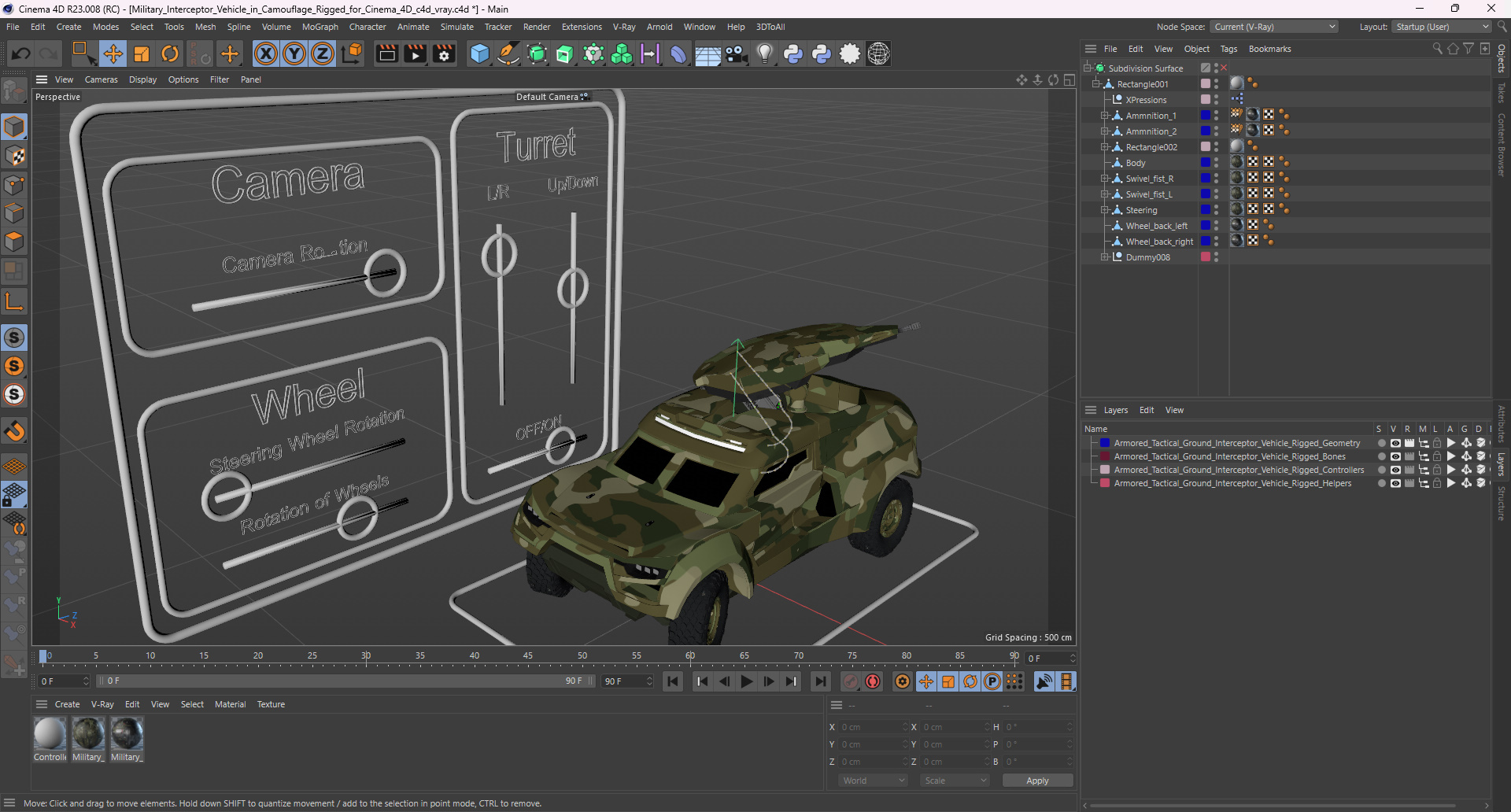This screenshot has width=1511, height=812.
Task: Click the Body layer color swatch
Action: coord(1205,162)
